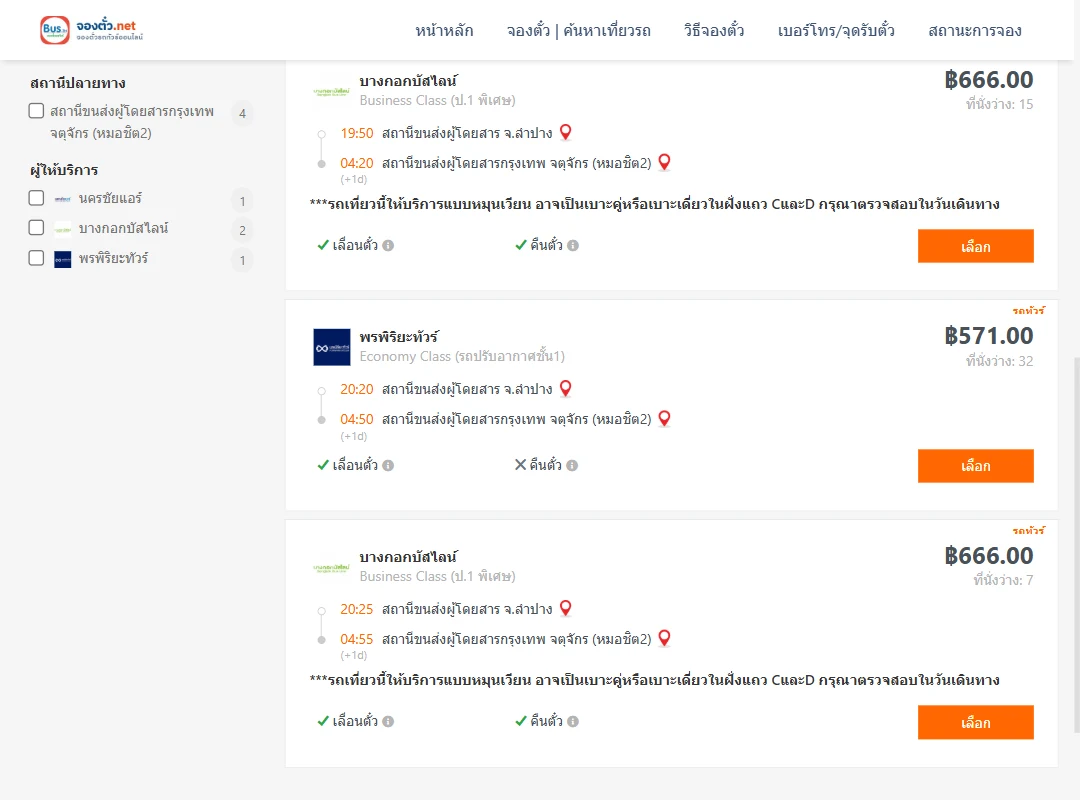This screenshot has height=800, width=1080.
Task: Show map pin for 04:50 Mo Chit 2 arrival
Action: point(664,419)
